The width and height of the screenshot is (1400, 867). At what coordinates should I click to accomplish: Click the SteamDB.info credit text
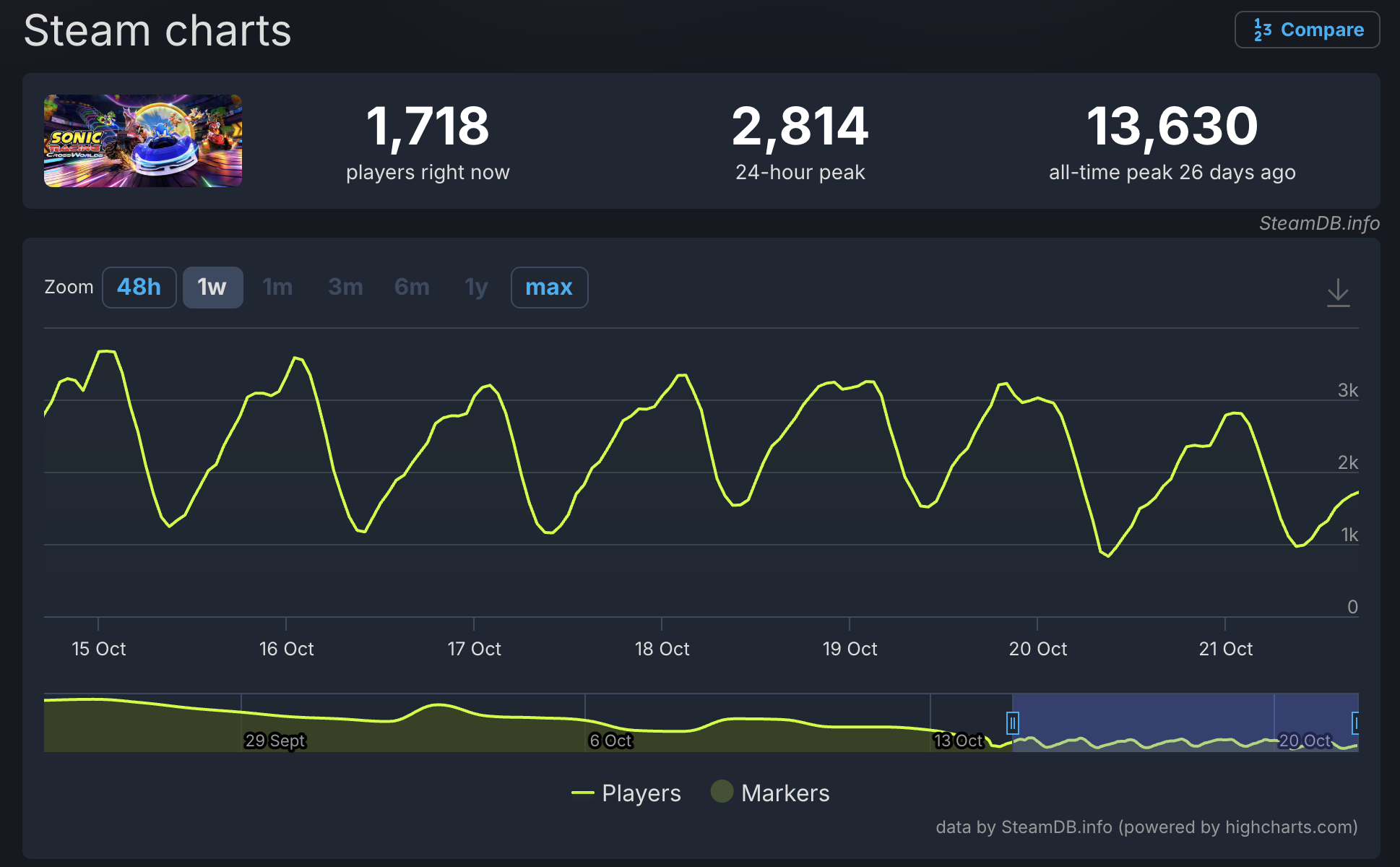tap(1319, 223)
